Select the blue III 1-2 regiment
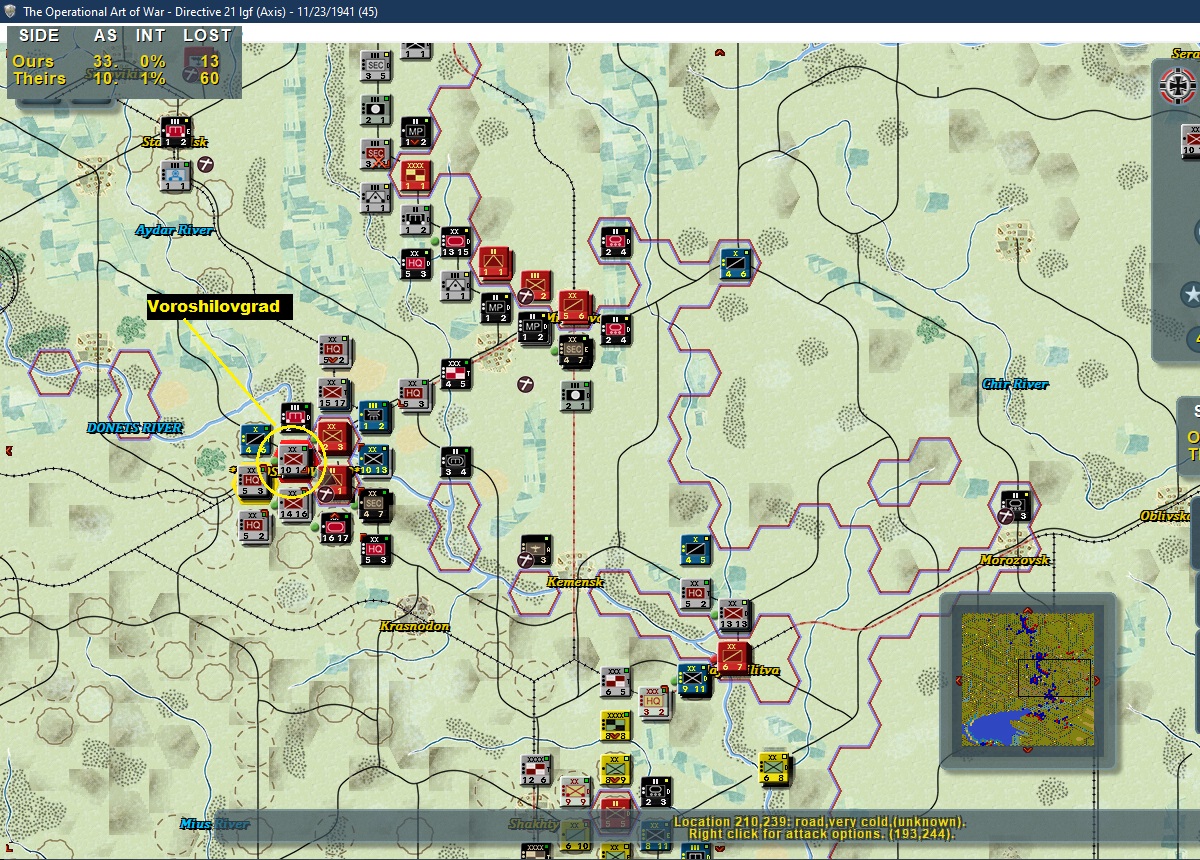1200x860 pixels. point(374,417)
